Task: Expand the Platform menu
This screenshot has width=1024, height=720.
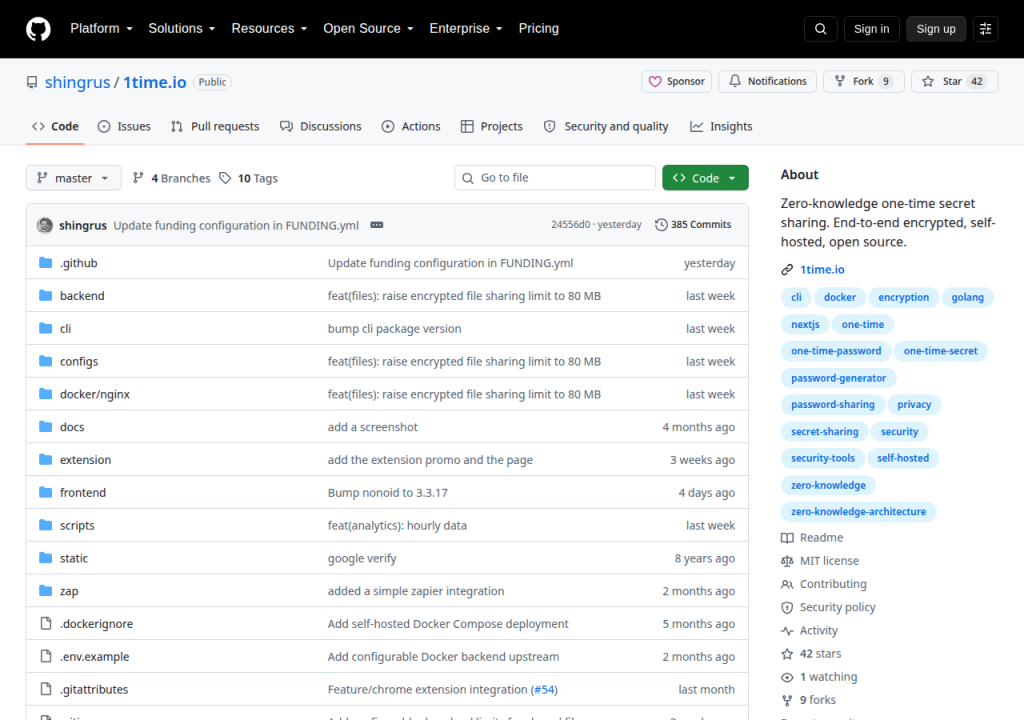Action: tap(101, 29)
